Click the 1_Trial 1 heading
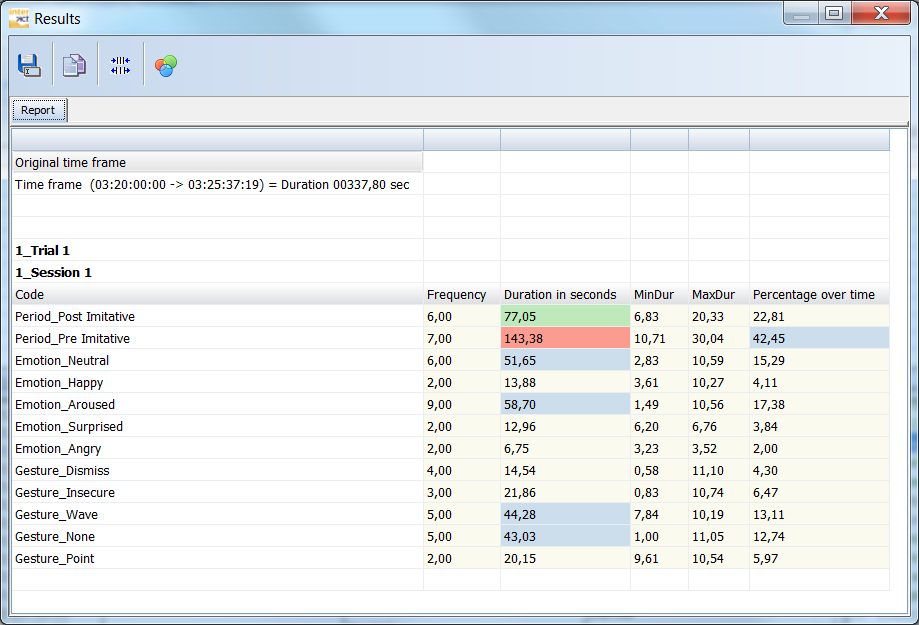The width and height of the screenshot is (919, 625). (x=40, y=250)
